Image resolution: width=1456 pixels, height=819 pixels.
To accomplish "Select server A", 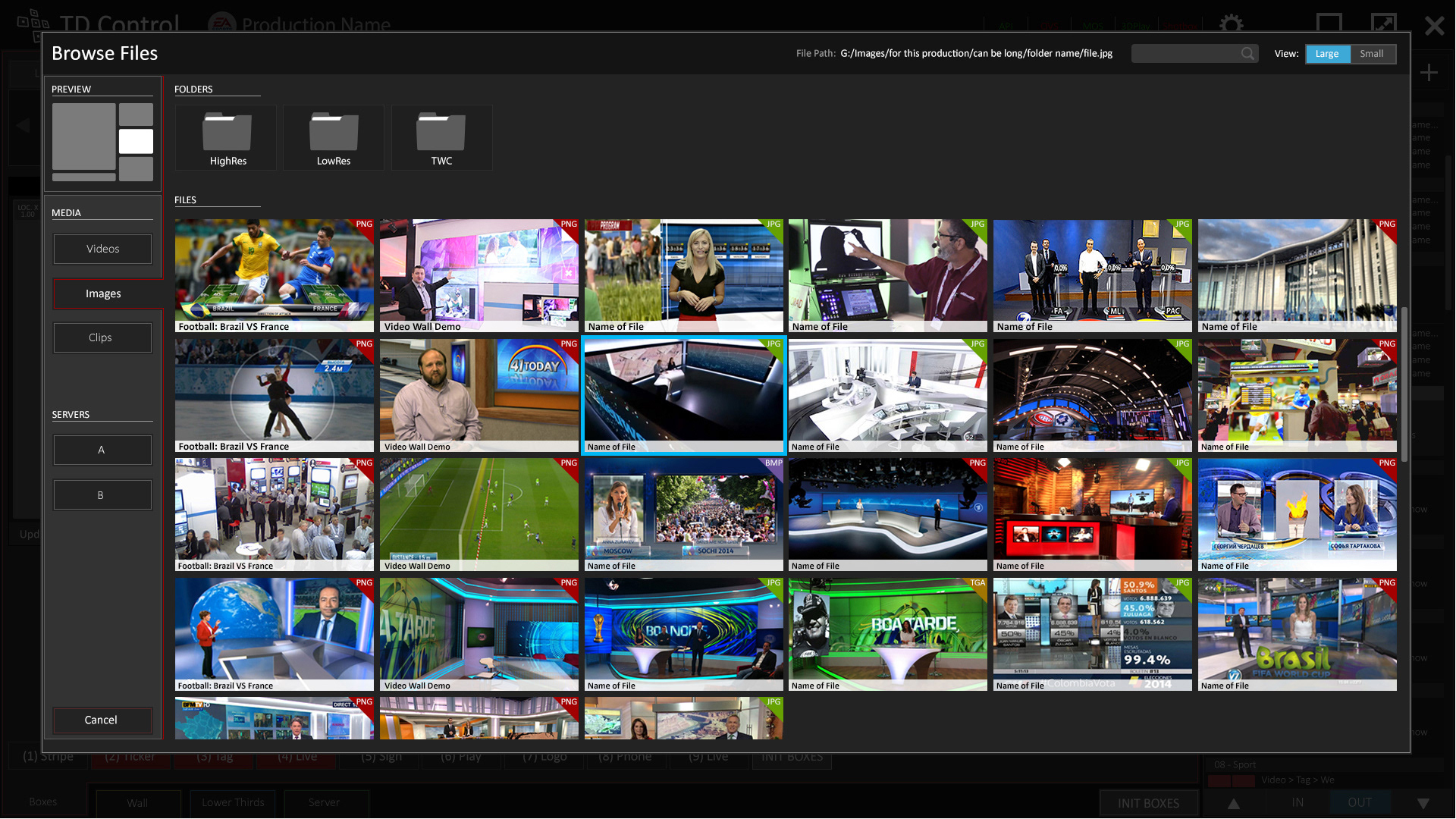I will point(102,450).
